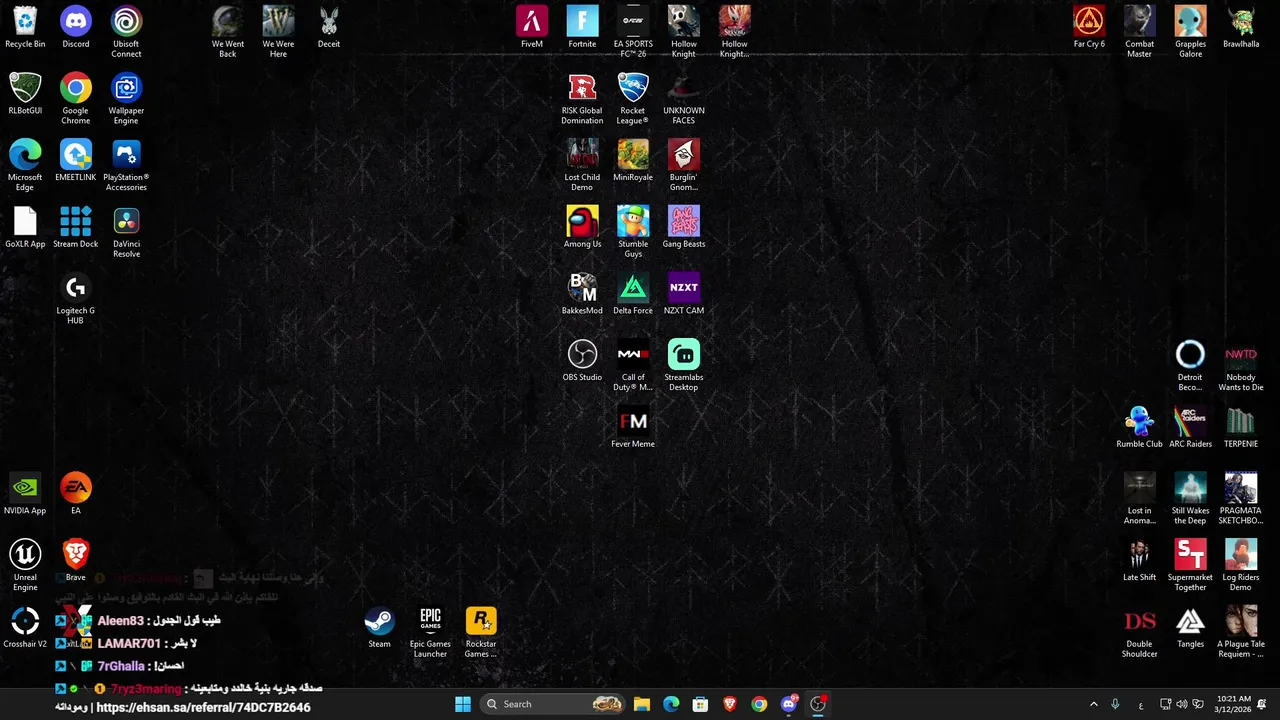Select the Lost Child Demo icon
The width and height of the screenshot is (1280, 720).
coord(582,166)
